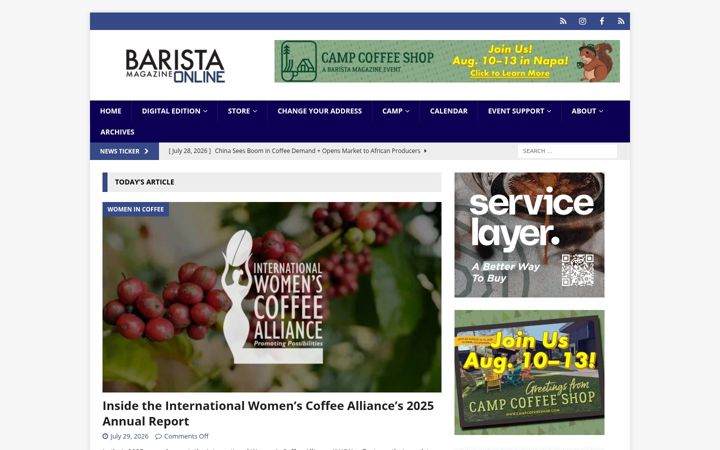Open the first RSS feed icon
This screenshot has width=720, height=450.
coord(563,21)
